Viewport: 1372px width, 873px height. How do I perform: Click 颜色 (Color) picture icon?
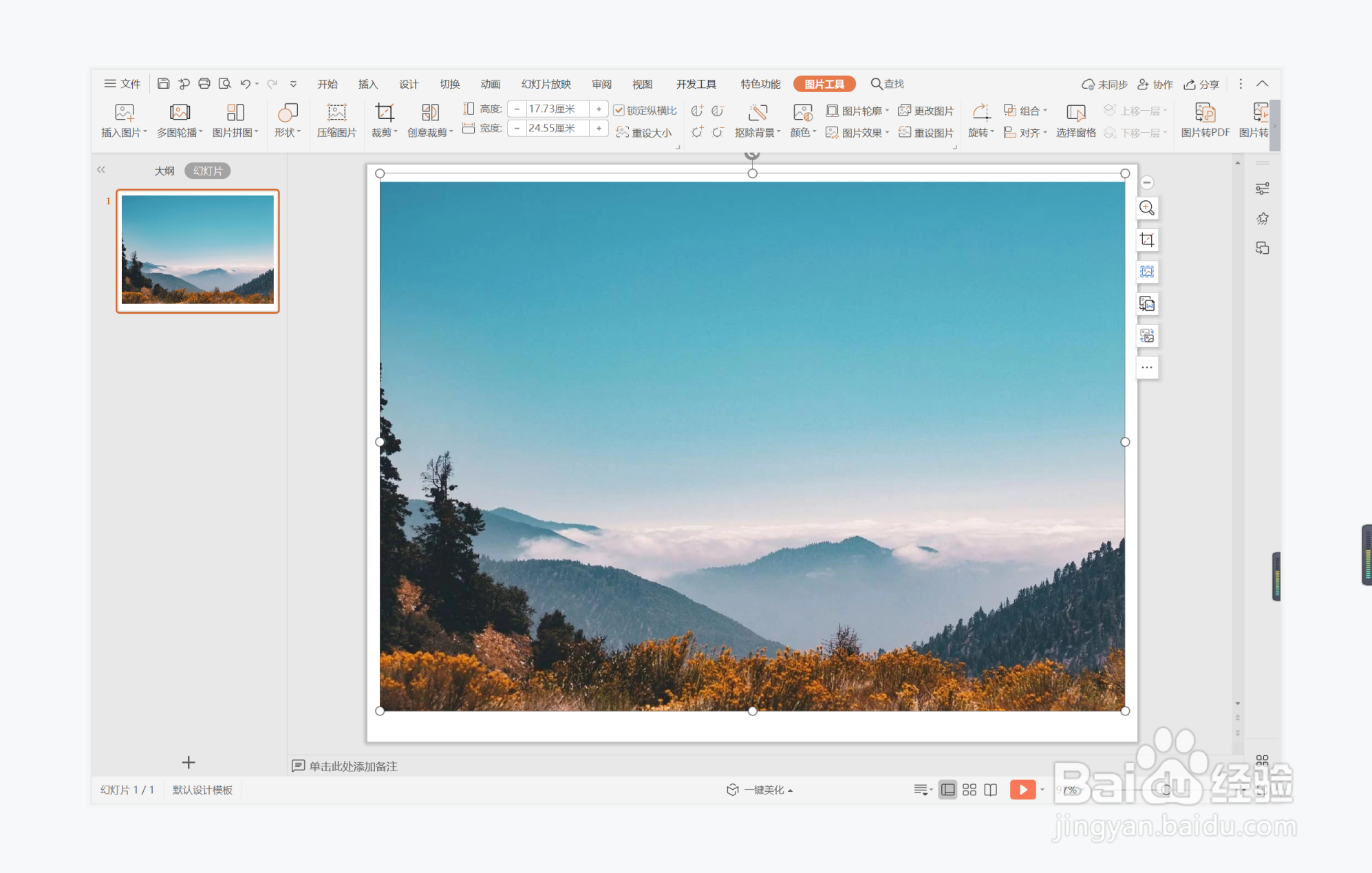click(802, 113)
